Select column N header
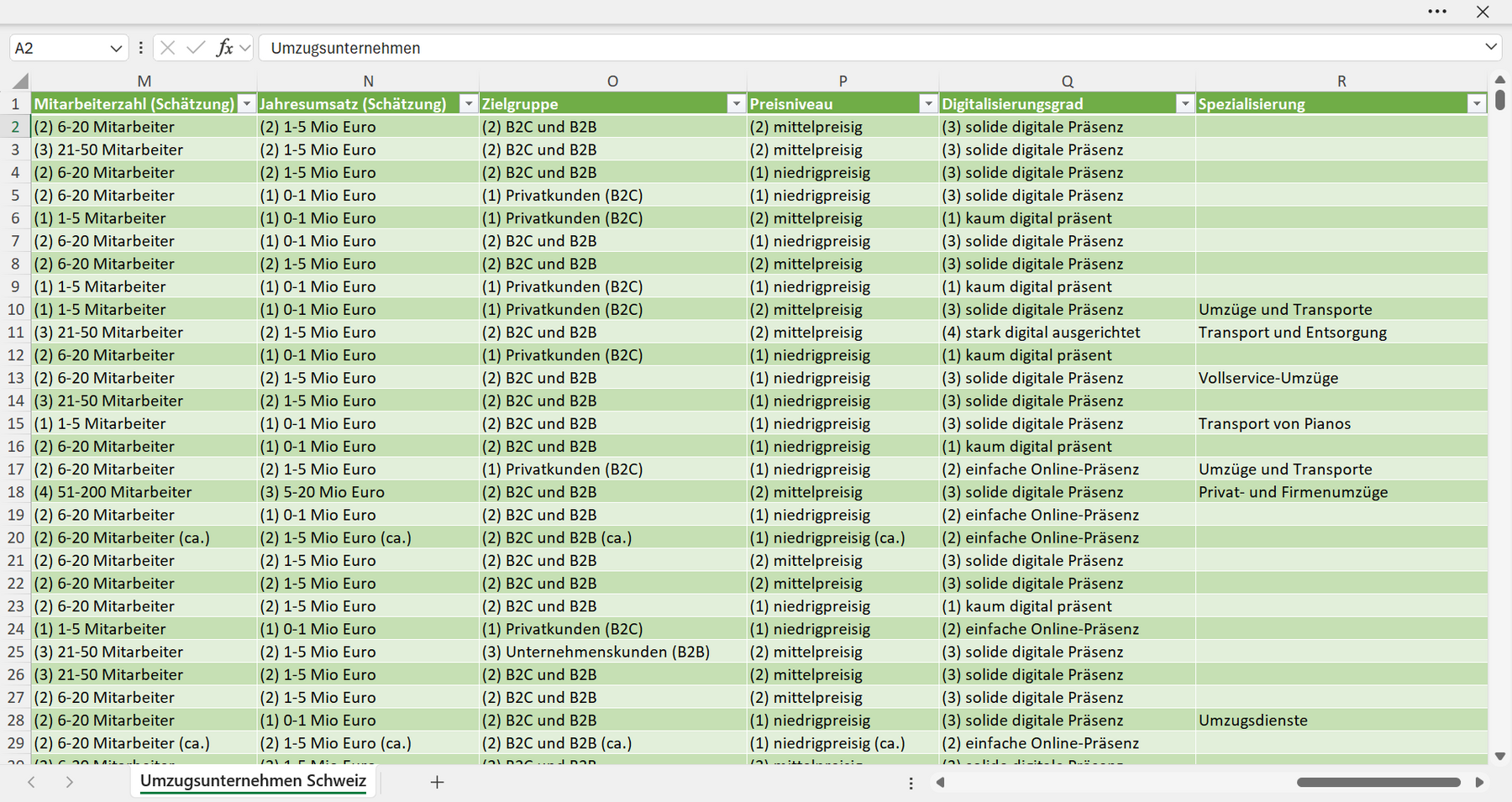1512x802 pixels. point(368,81)
